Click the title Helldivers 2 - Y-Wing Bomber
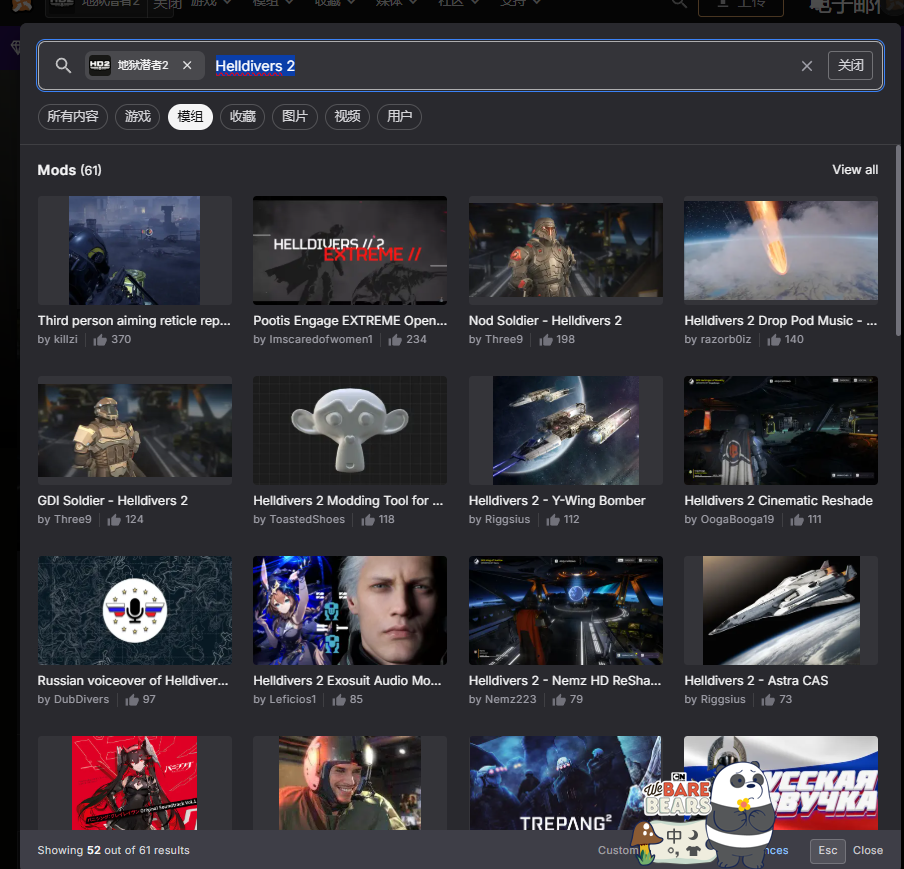The width and height of the screenshot is (904, 869). [557, 501]
